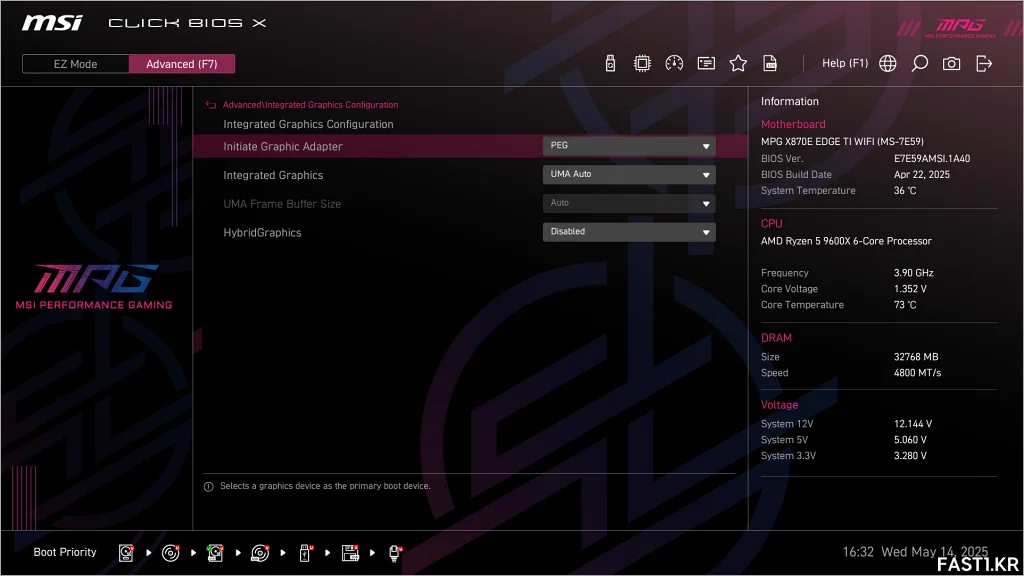
Task: Open the Integrated Graphics UMA Auto dropdown
Action: [629, 175]
